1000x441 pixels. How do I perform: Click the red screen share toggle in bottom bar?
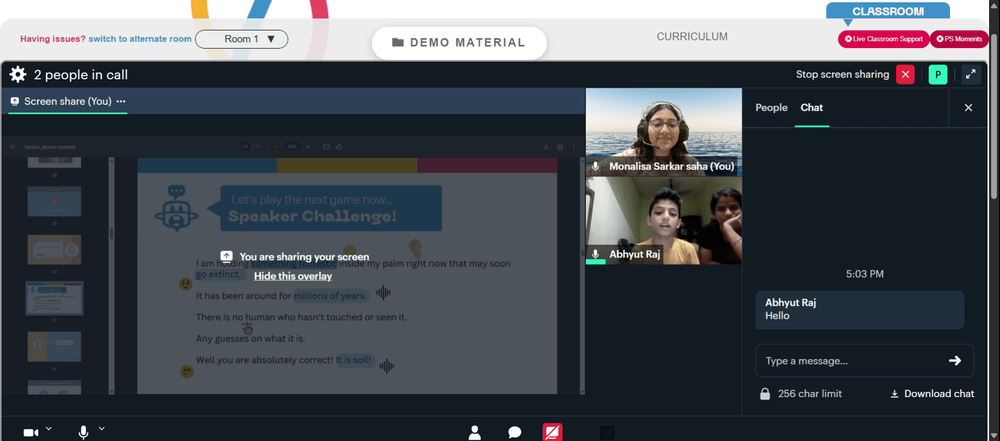[552, 432]
